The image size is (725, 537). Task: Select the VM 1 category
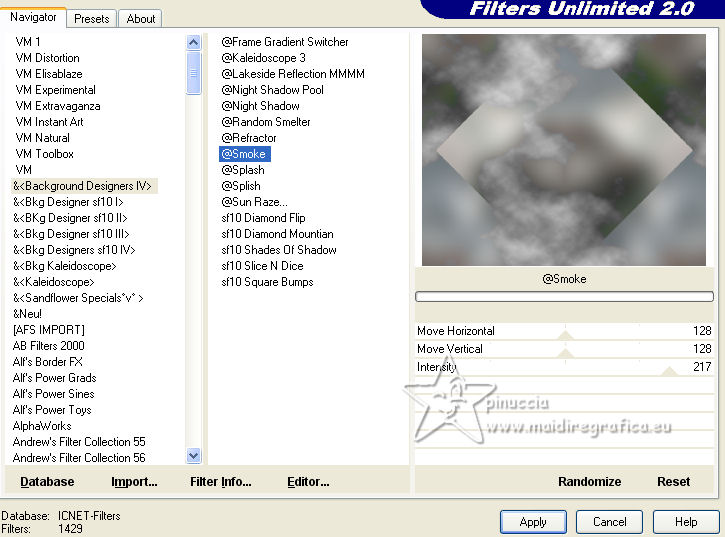(x=28, y=42)
